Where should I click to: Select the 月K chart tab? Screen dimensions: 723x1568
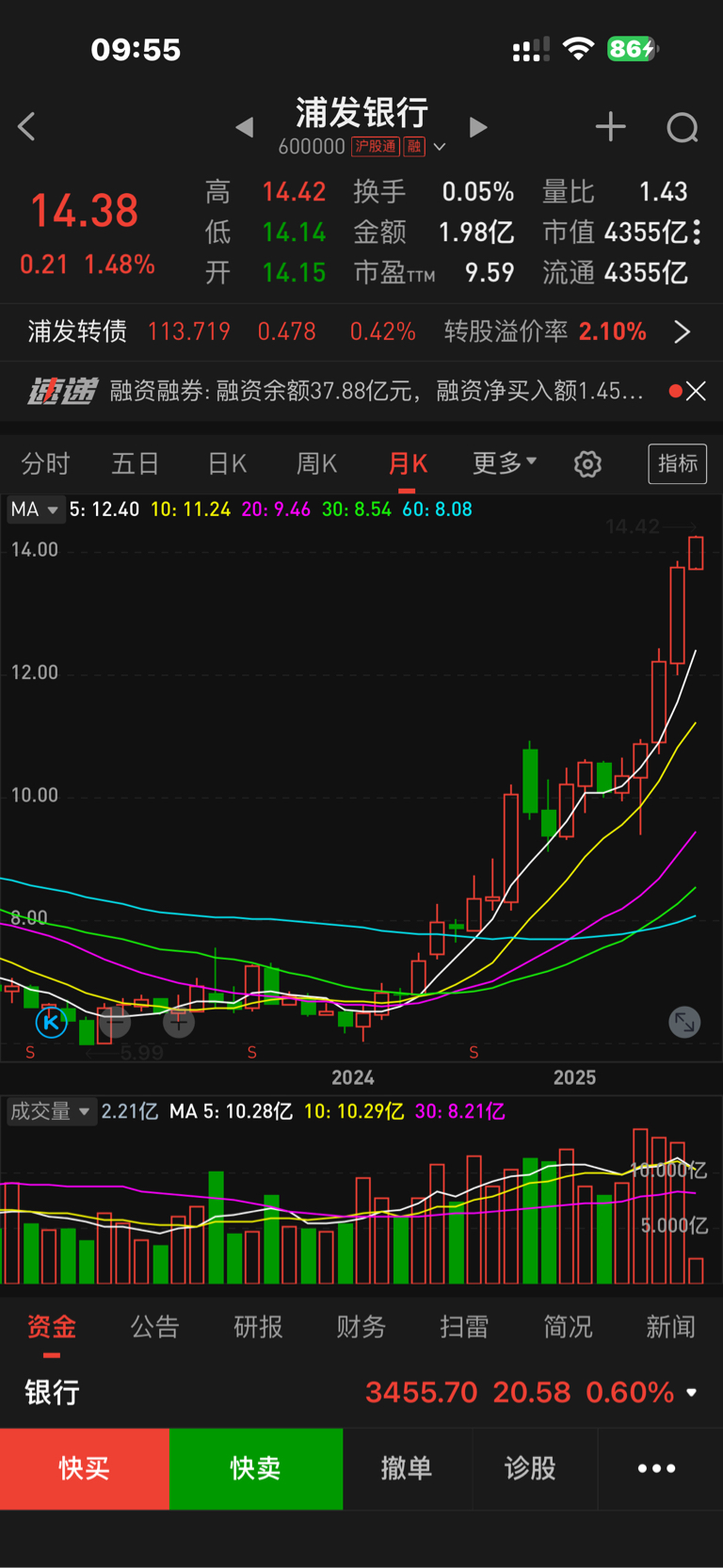point(408,463)
